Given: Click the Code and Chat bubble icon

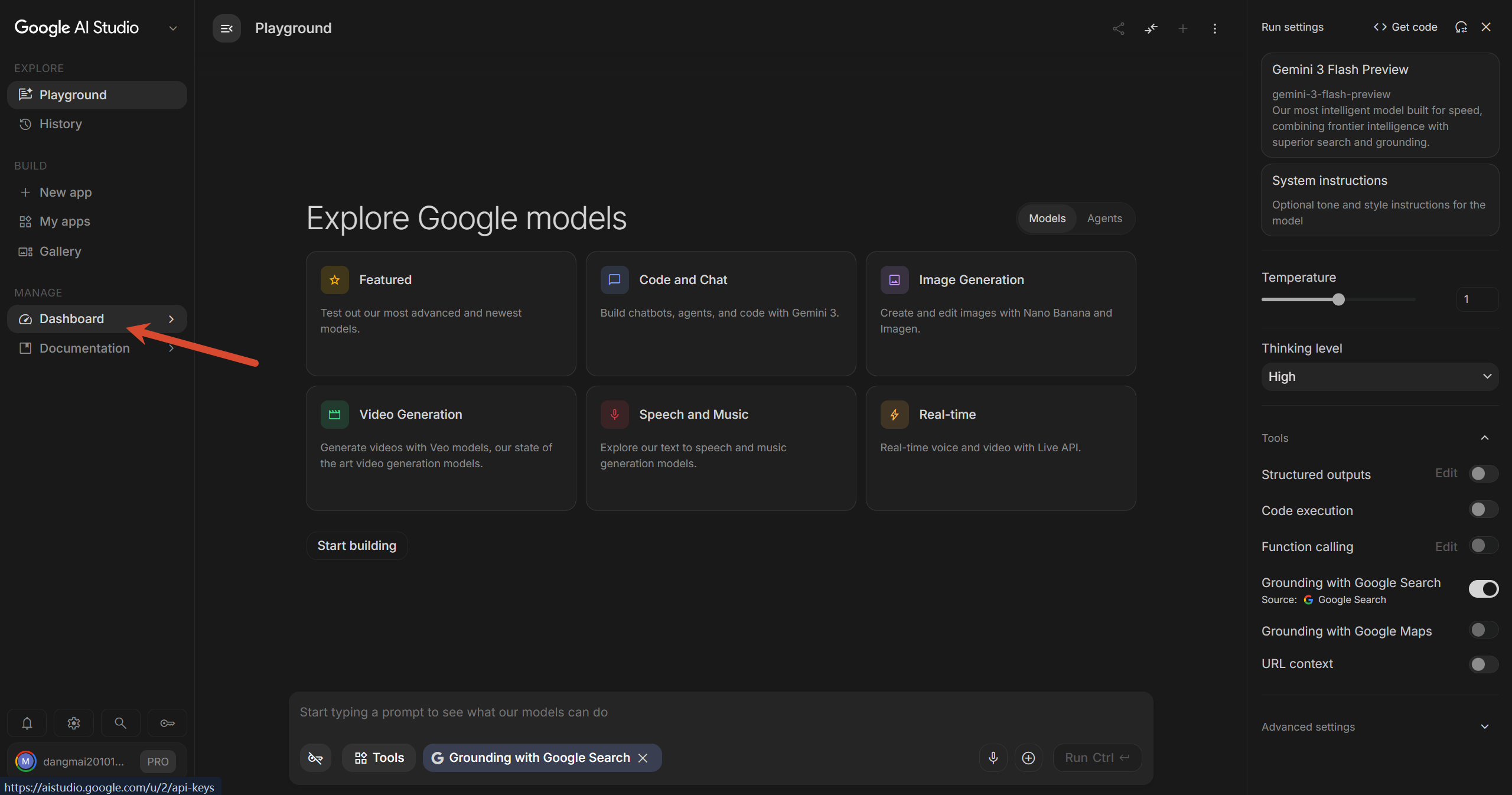Looking at the screenshot, I should (x=615, y=280).
